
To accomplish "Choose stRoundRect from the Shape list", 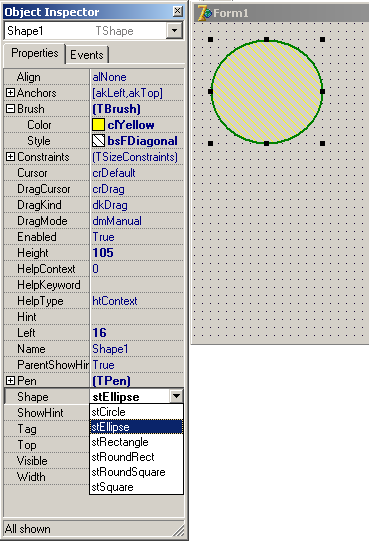I will 136,457.
